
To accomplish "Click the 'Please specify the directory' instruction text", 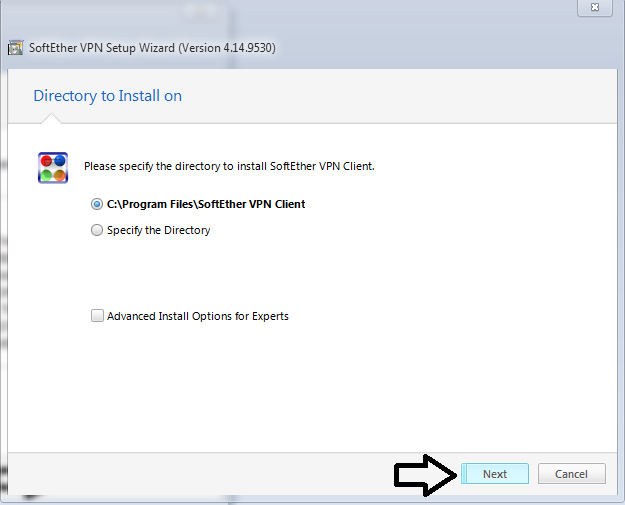I will click(x=229, y=166).
